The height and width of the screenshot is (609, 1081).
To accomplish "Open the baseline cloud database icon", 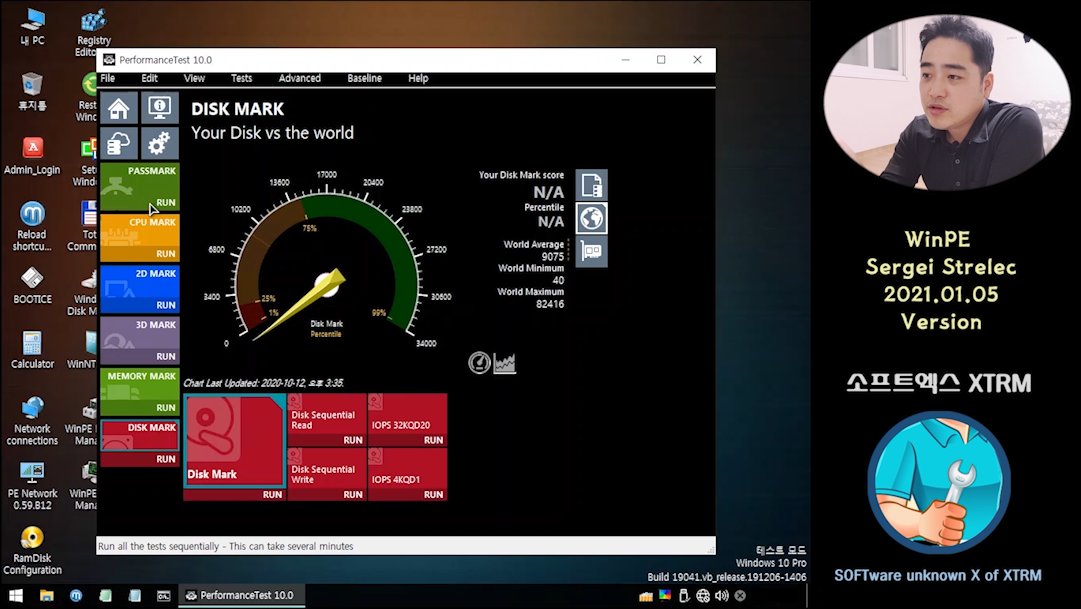I will (119, 143).
